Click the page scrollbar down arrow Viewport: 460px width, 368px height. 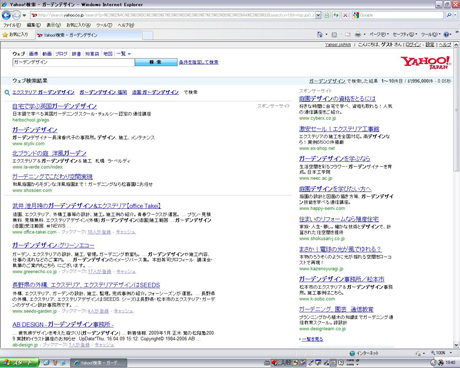point(456,345)
